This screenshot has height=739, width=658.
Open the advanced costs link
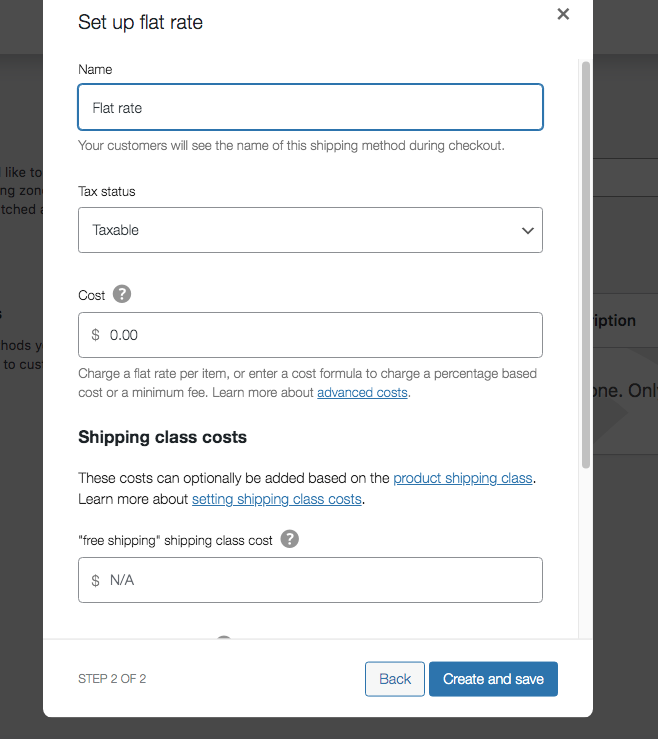pos(362,393)
